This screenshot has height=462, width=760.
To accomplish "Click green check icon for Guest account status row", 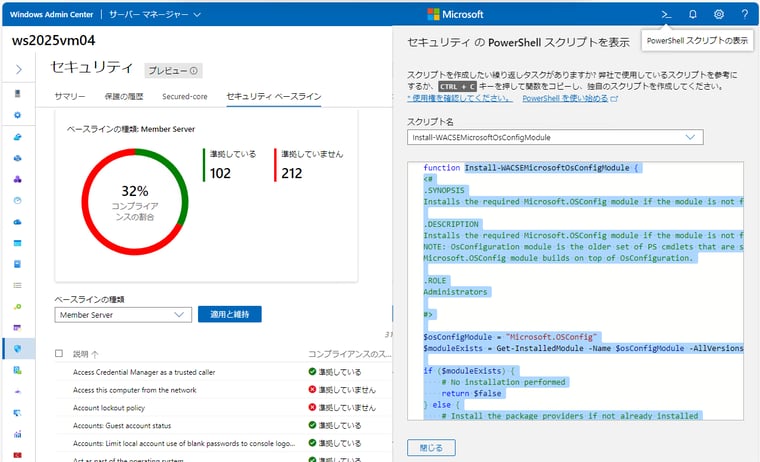I will click(x=312, y=425).
